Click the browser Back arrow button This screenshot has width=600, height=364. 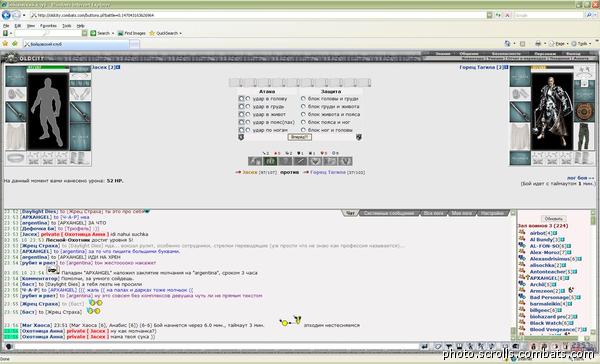tap(6, 15)
